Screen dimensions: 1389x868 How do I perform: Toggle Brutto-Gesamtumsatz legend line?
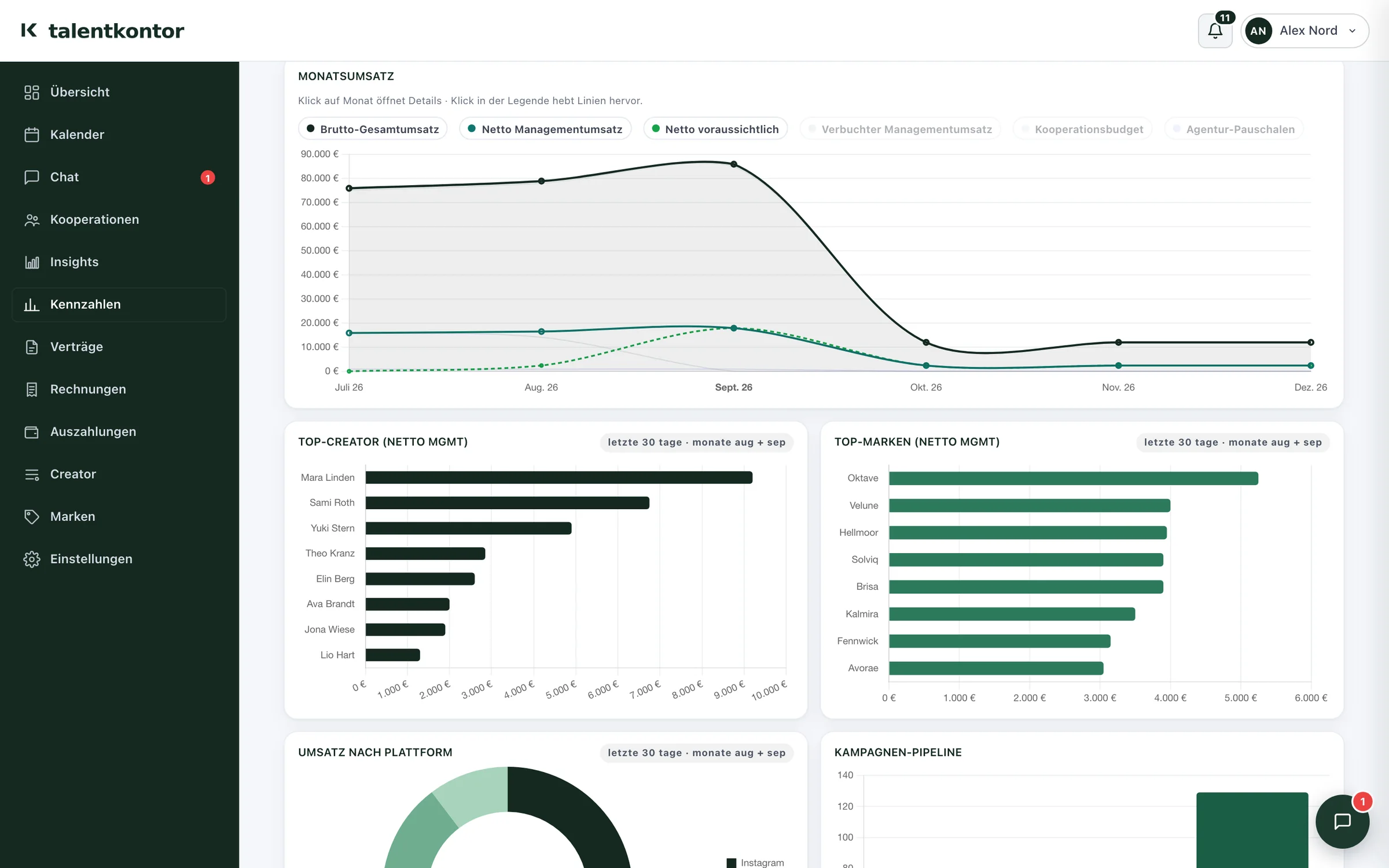(x=373, y=129)
